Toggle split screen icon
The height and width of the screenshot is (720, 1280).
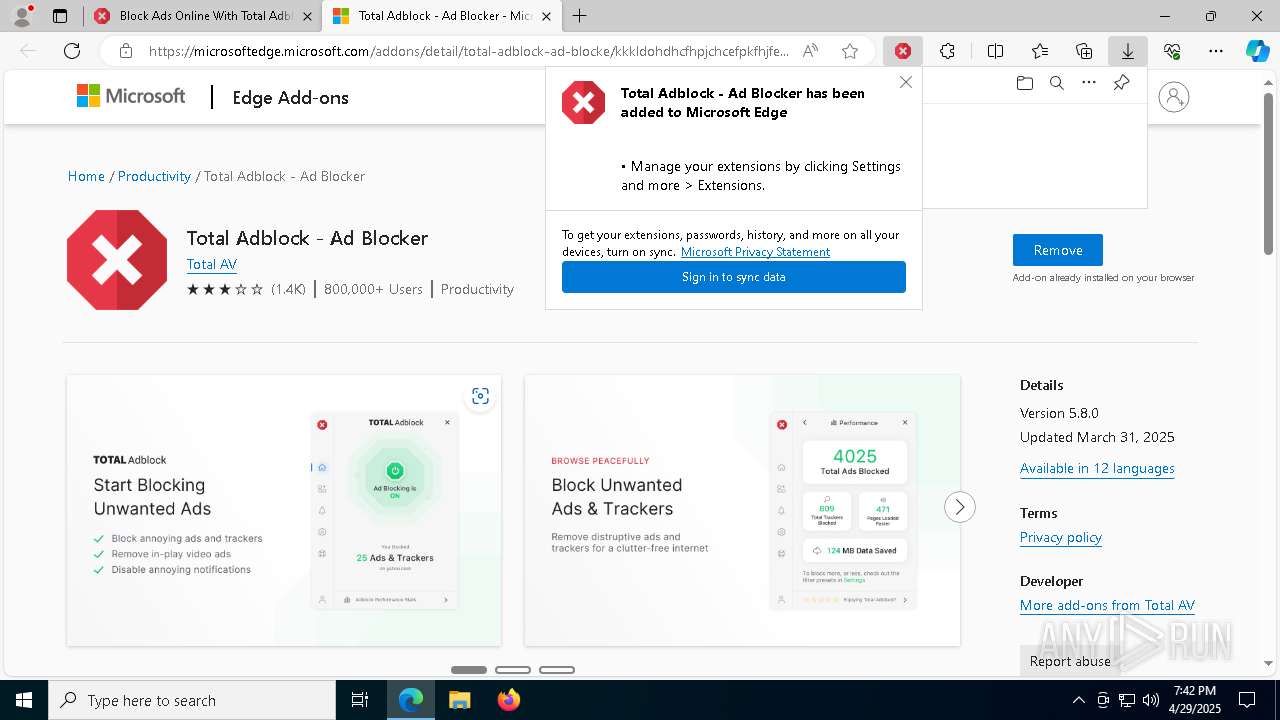tap(996, 51)
